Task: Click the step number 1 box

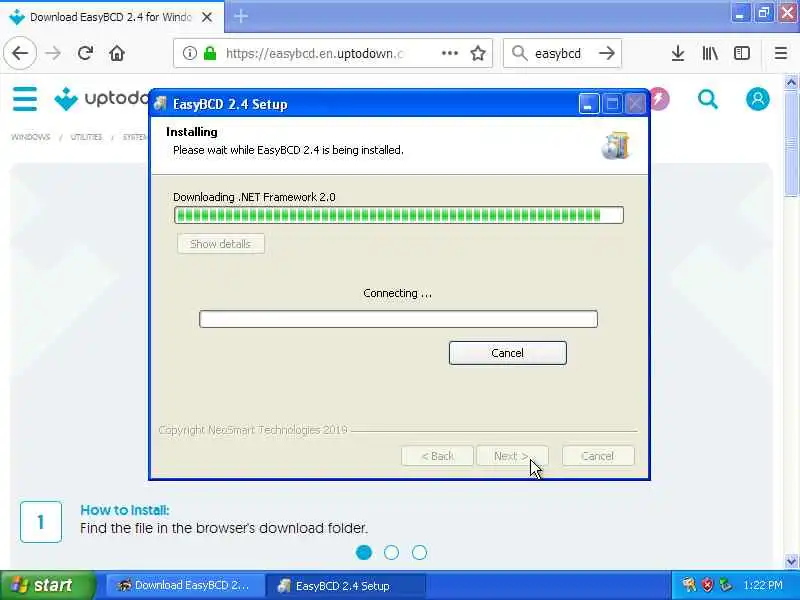Action: [x=41, y=521]
